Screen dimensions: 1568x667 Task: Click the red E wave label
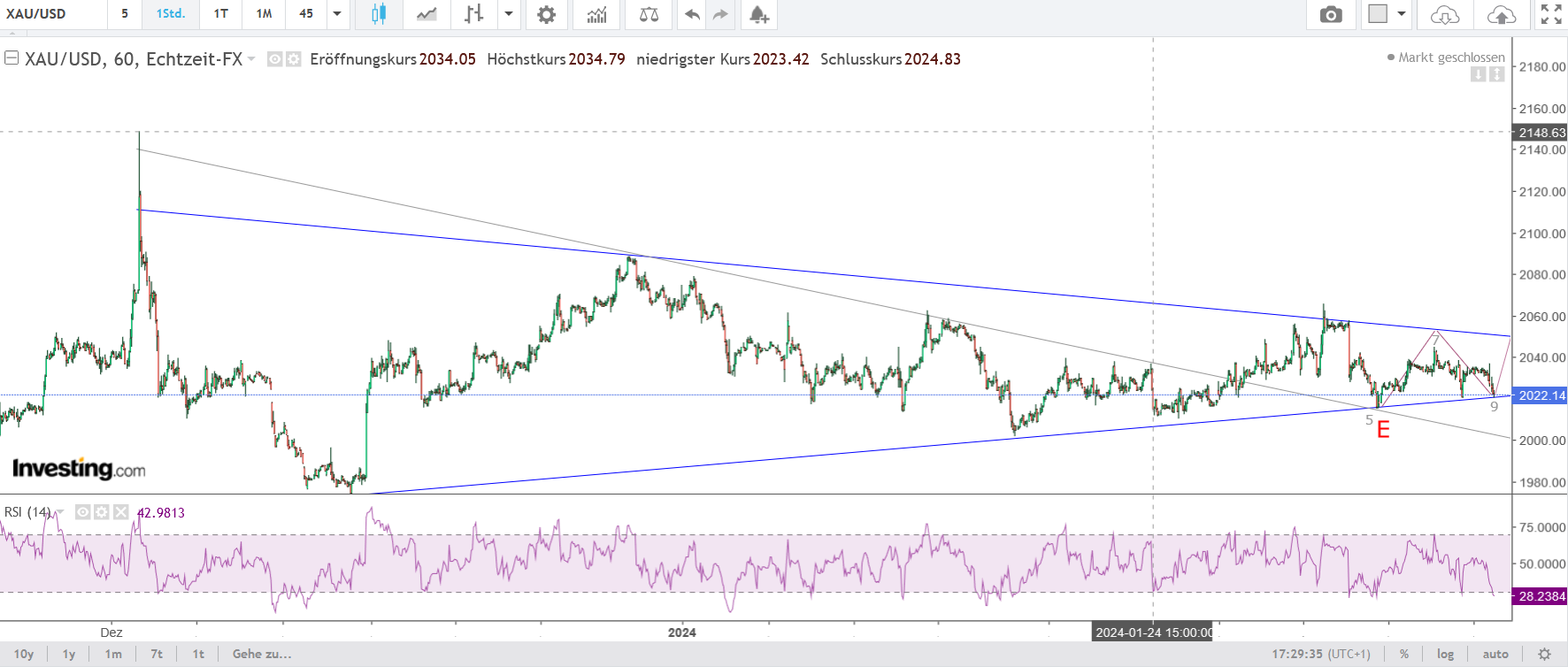coord(1383,431)
